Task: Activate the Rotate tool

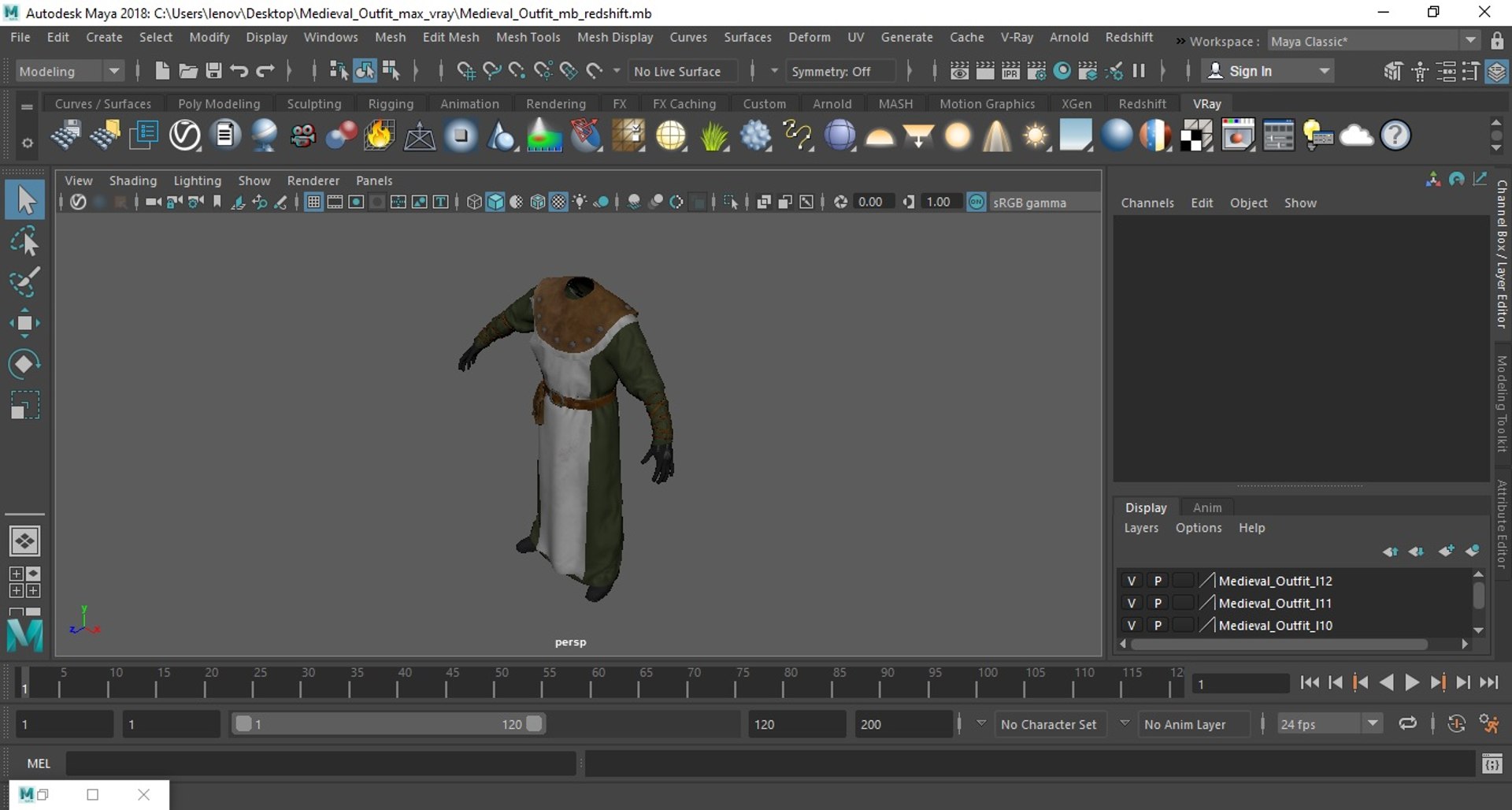Action: click(x=25, y=364)
